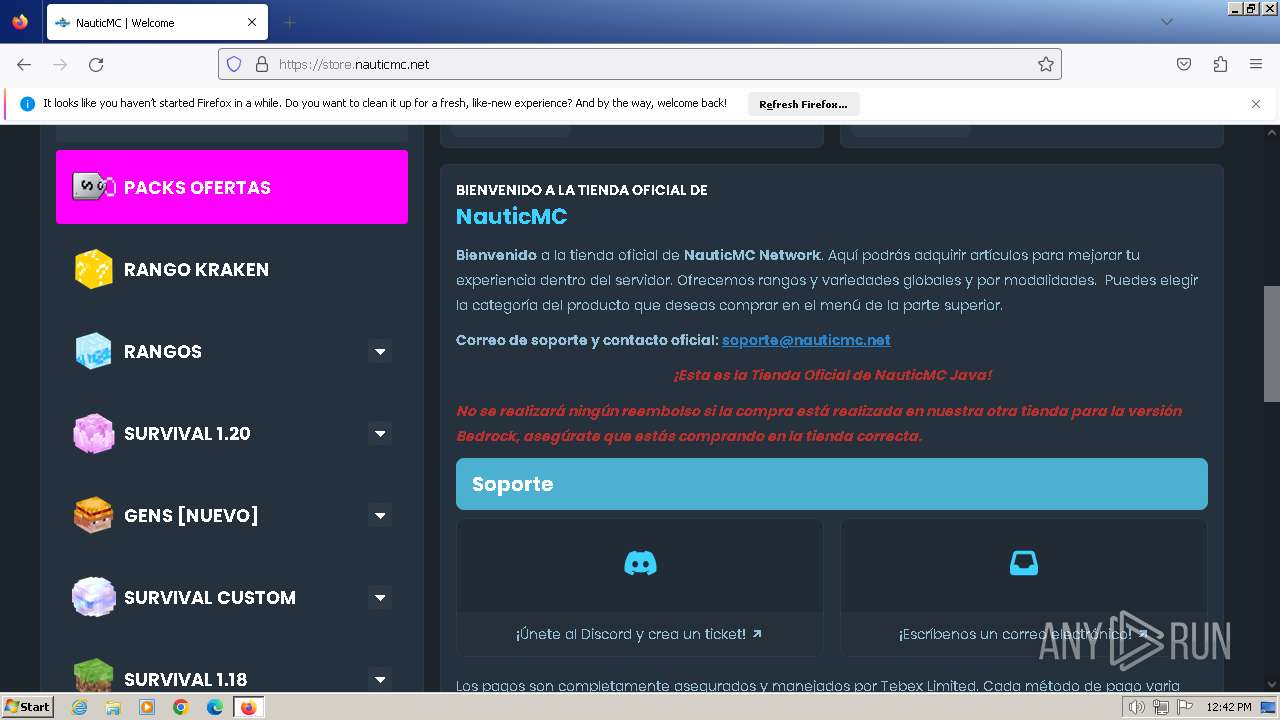Open the RANGO KRAKEN category
This screenshot has width=1280, height=720.
231,269
